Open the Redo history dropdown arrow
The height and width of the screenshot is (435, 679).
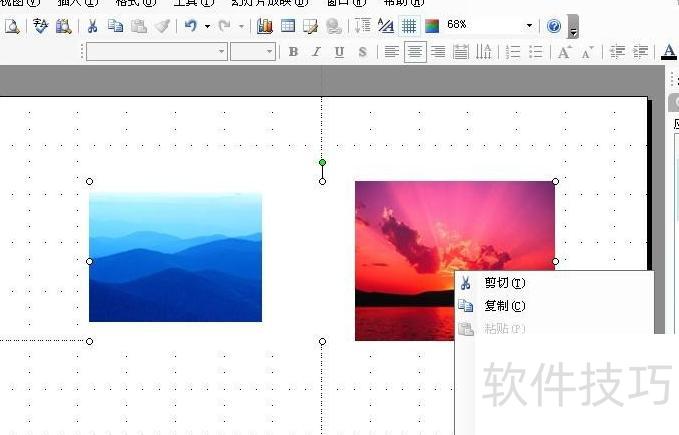(241, 27)
